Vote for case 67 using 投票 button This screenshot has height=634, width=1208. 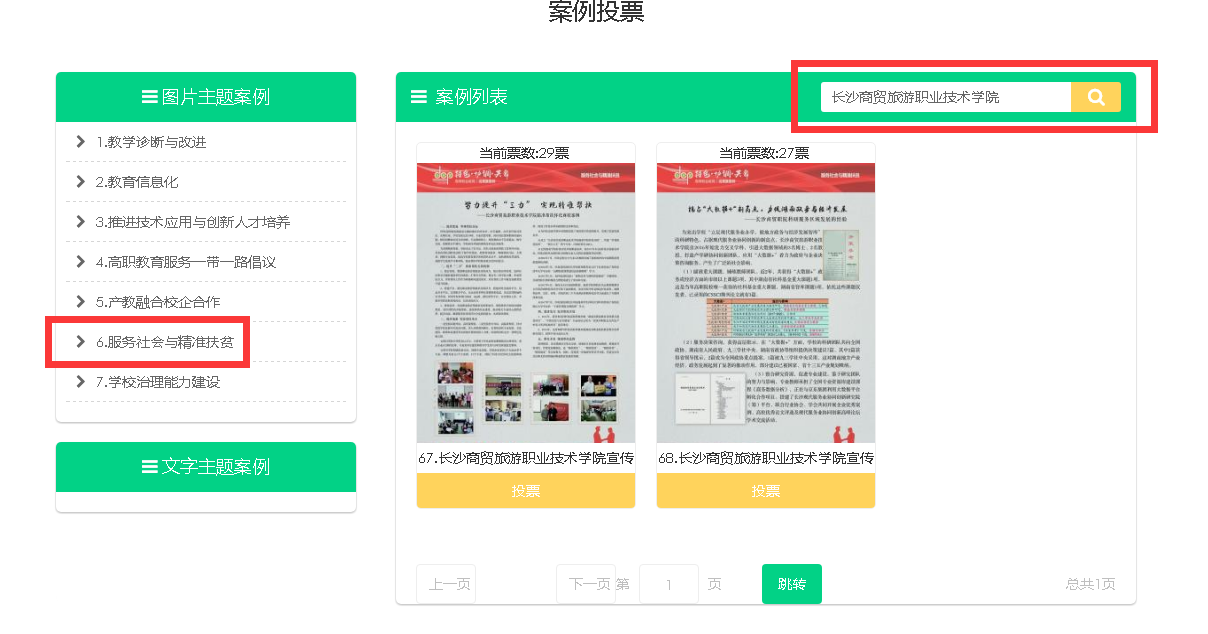click(526, 491)
